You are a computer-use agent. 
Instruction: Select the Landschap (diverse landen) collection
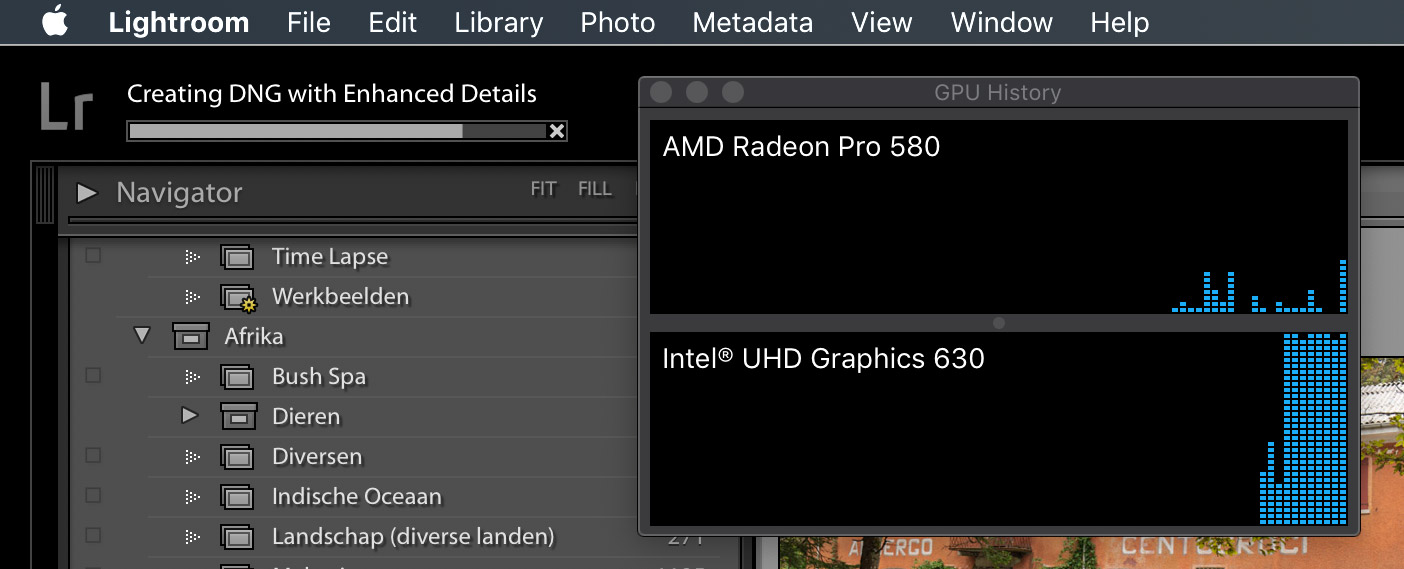pyautogui.click(x=412, y=537)
